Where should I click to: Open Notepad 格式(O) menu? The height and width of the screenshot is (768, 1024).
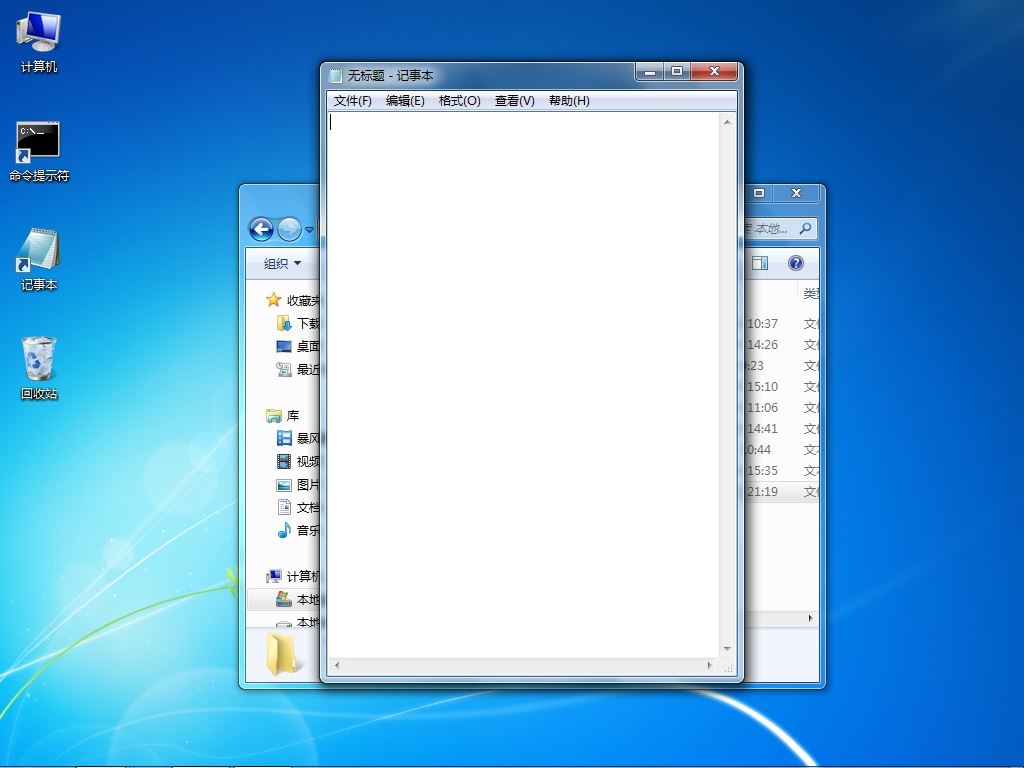[460, 101]
